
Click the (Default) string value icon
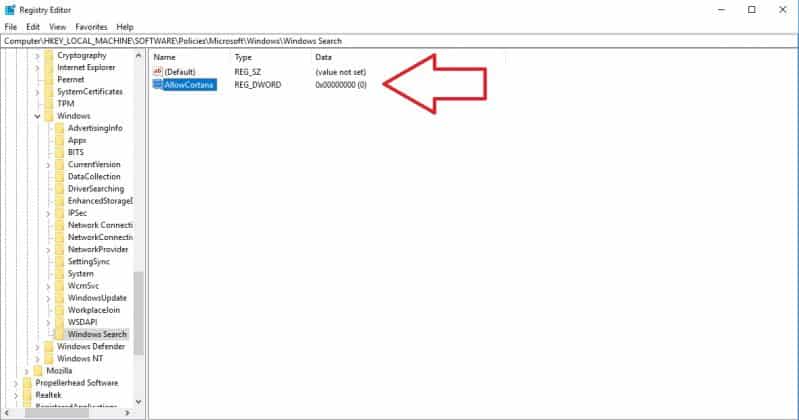click(x=157, y=72)
